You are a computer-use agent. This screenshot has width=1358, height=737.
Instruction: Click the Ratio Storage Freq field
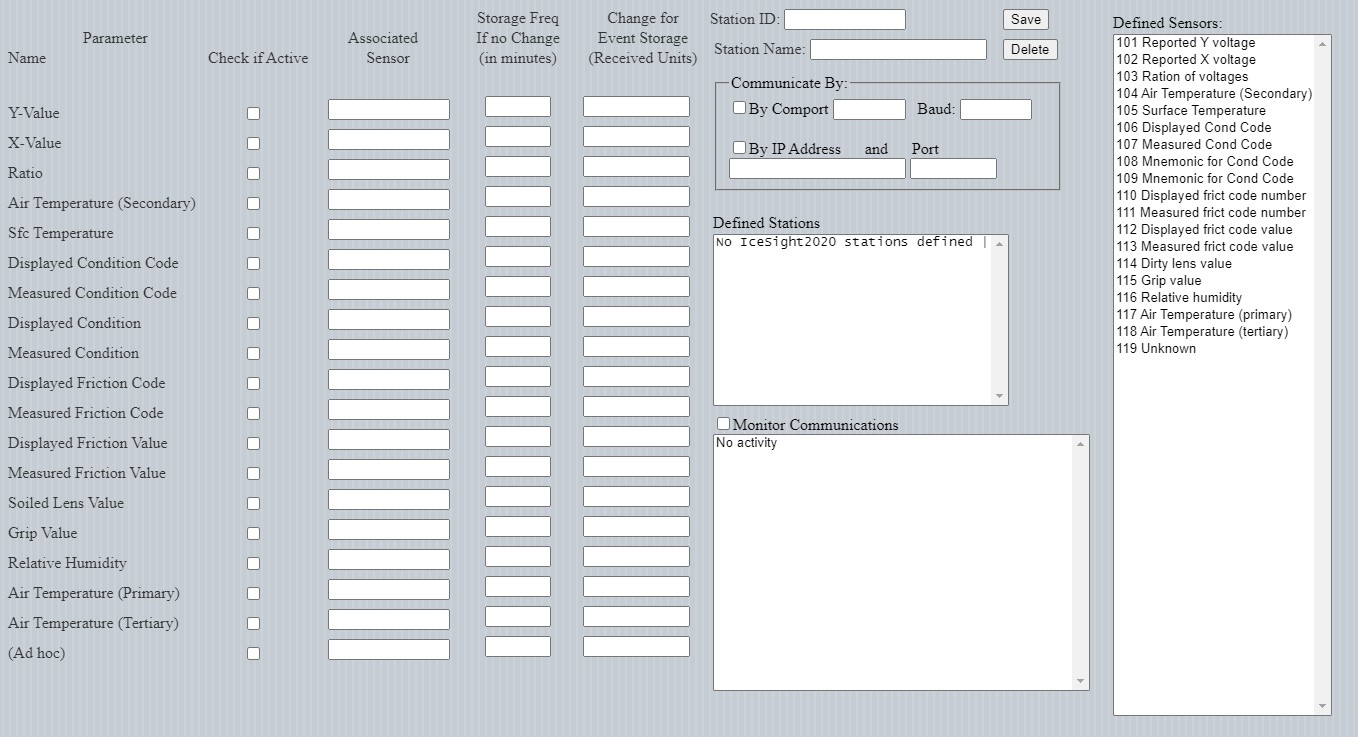tap(517, 166)
